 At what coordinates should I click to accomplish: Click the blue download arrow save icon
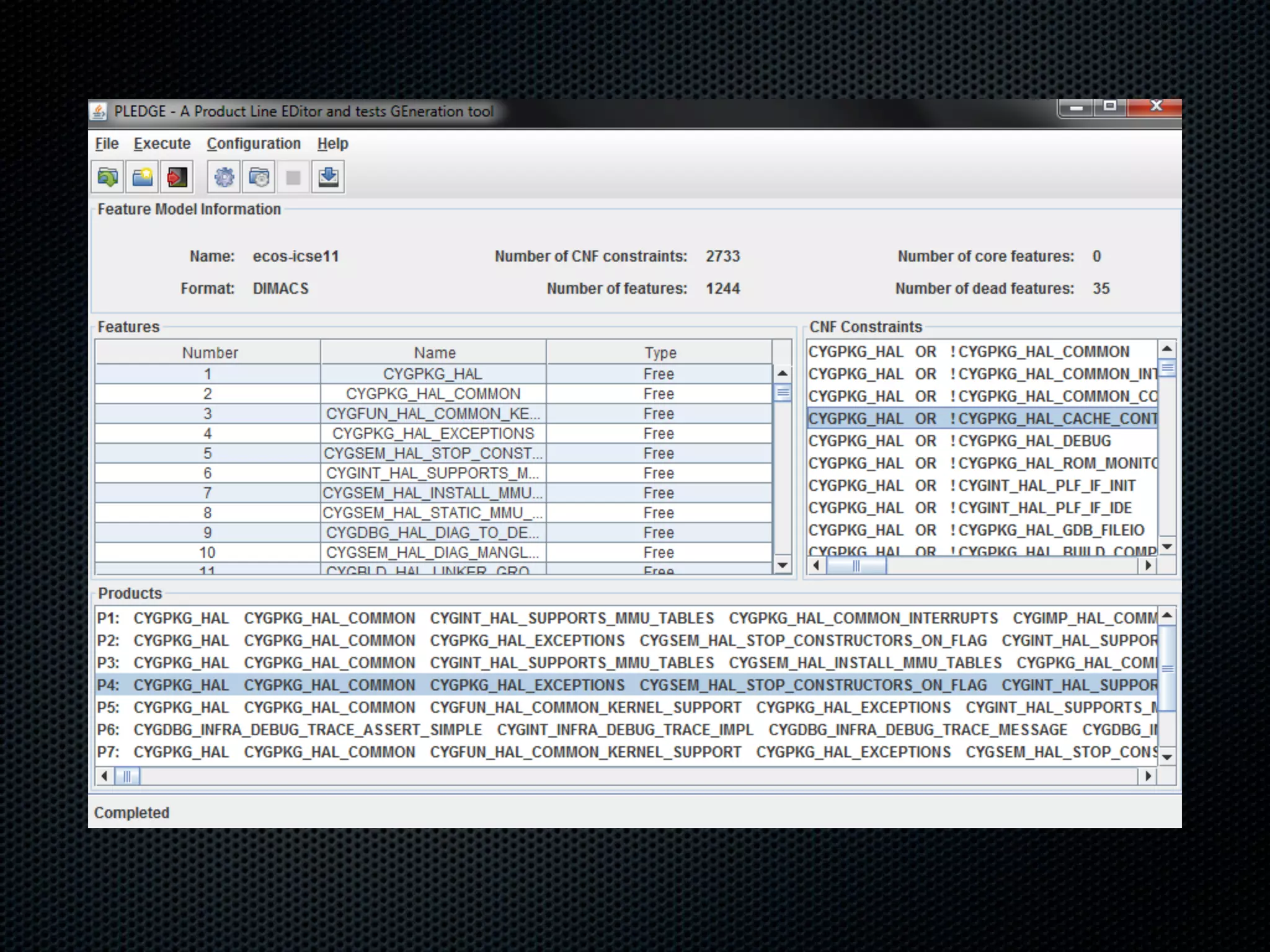(328, 178)
